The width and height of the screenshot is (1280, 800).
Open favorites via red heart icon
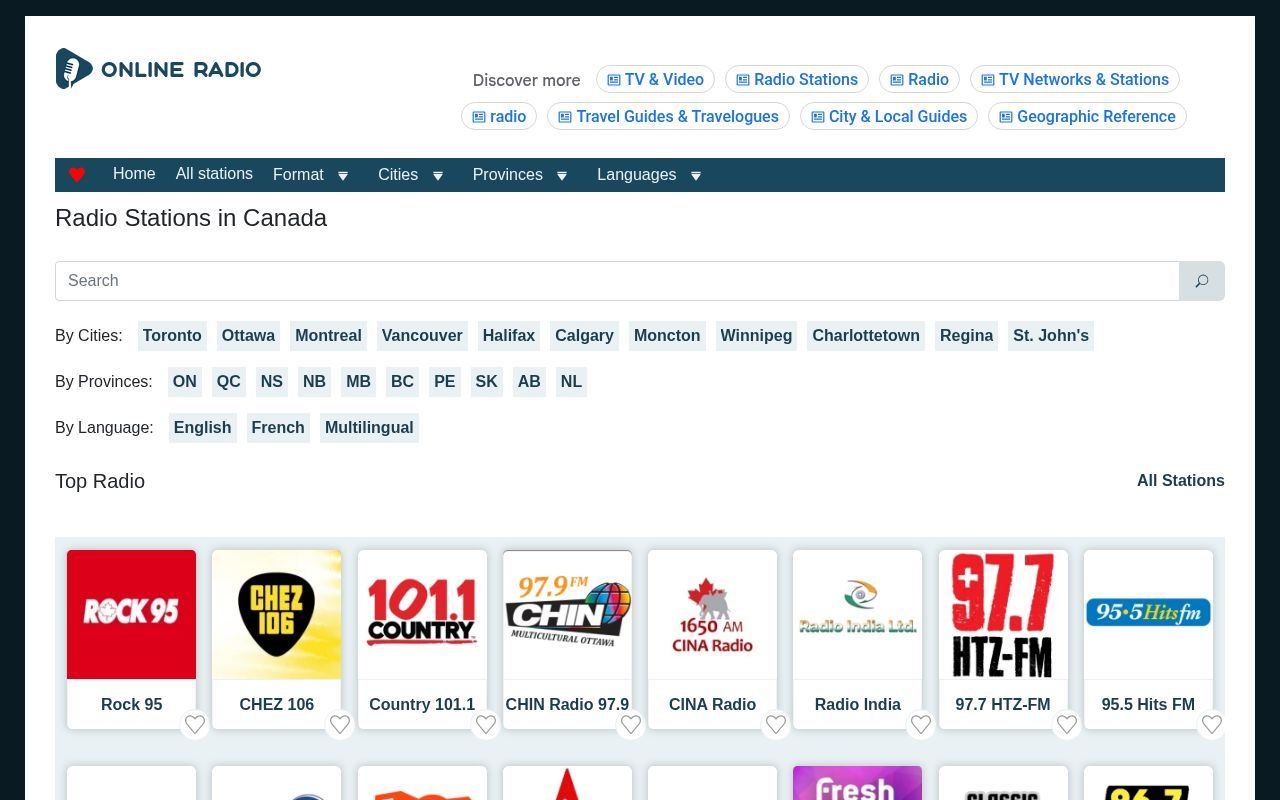tap(77, 175)
